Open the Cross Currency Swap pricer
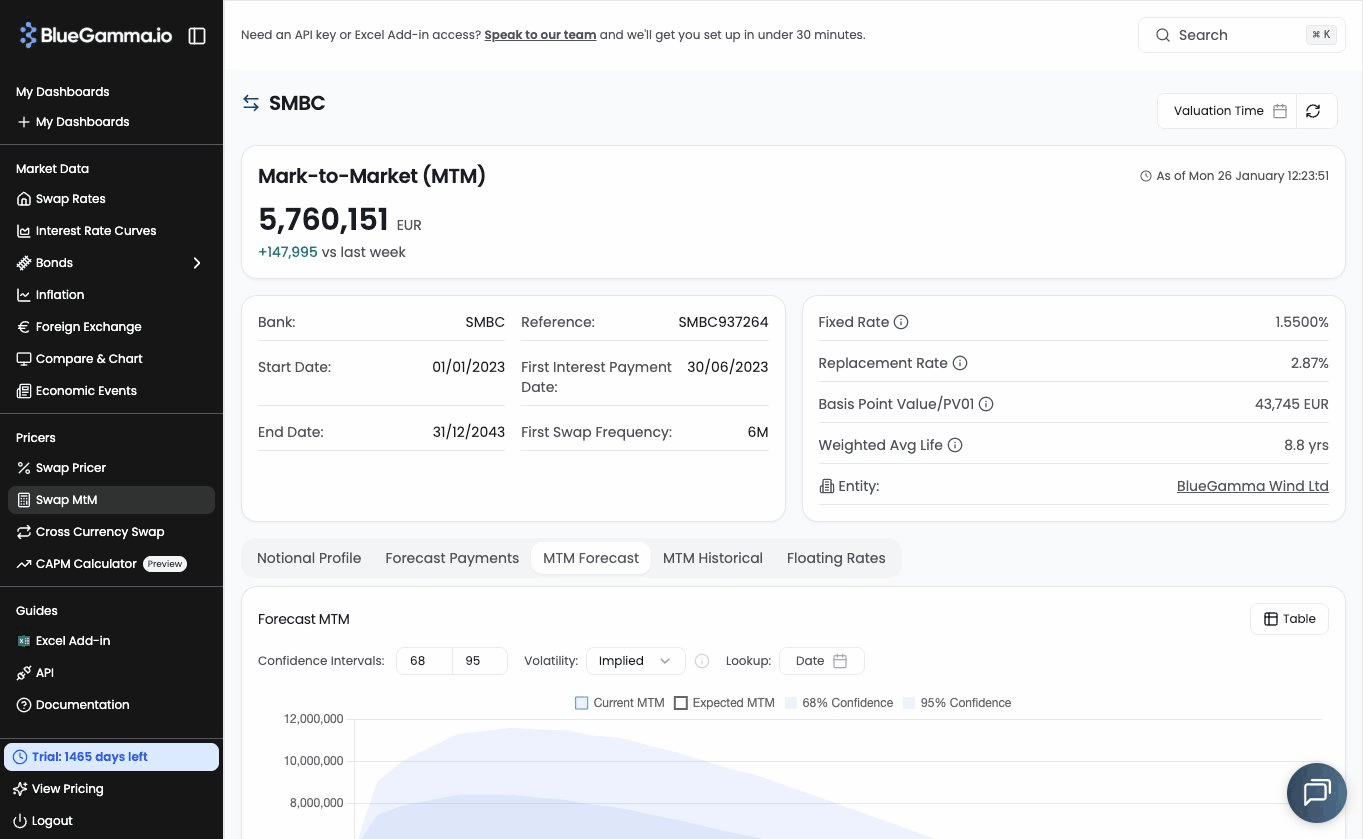Image resolution: width=1363 pixels, height=839 pixels. pyautogui.click(x=100, y=532)
